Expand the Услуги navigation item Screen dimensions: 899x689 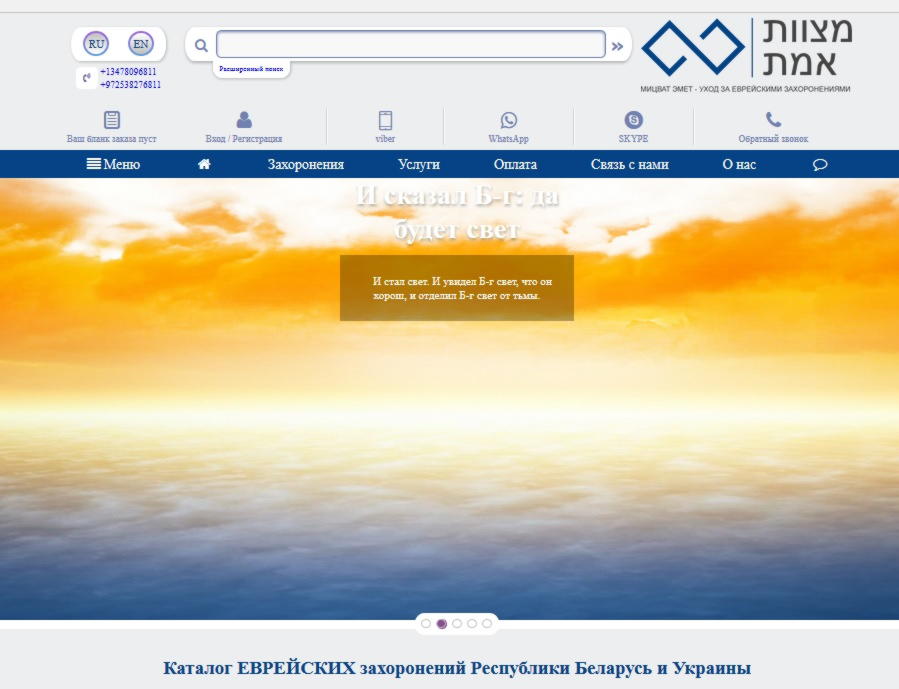coord(418,164)
